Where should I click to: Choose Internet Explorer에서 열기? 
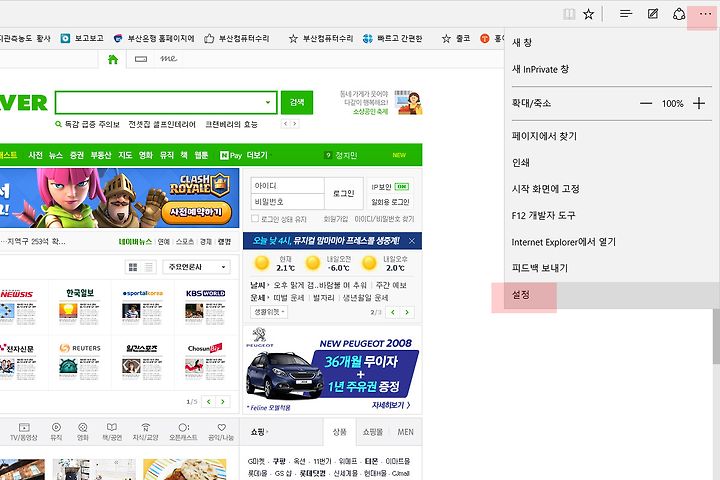[x=612, y=242]
